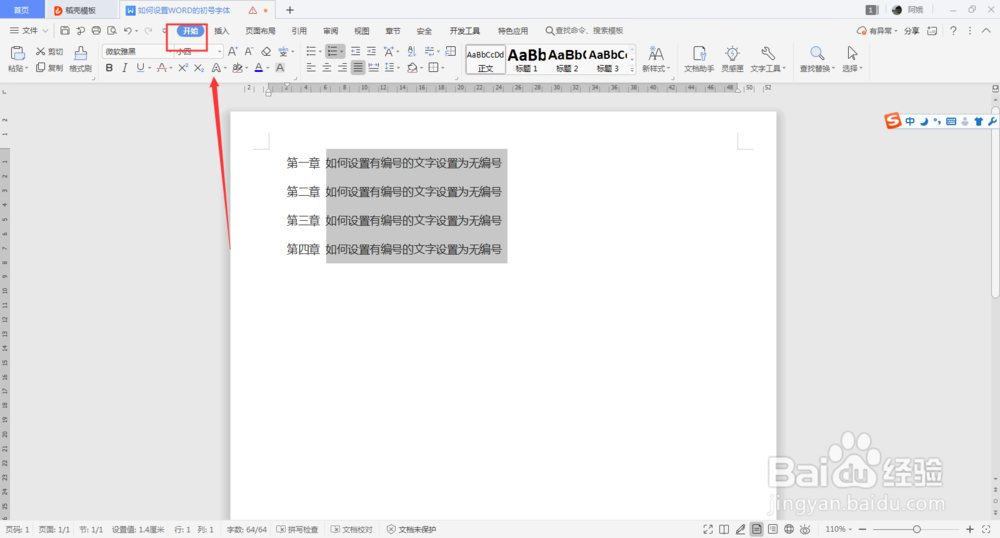Right-align text using the paragraph icon
1000x538 pixels.
coord(342,68)
